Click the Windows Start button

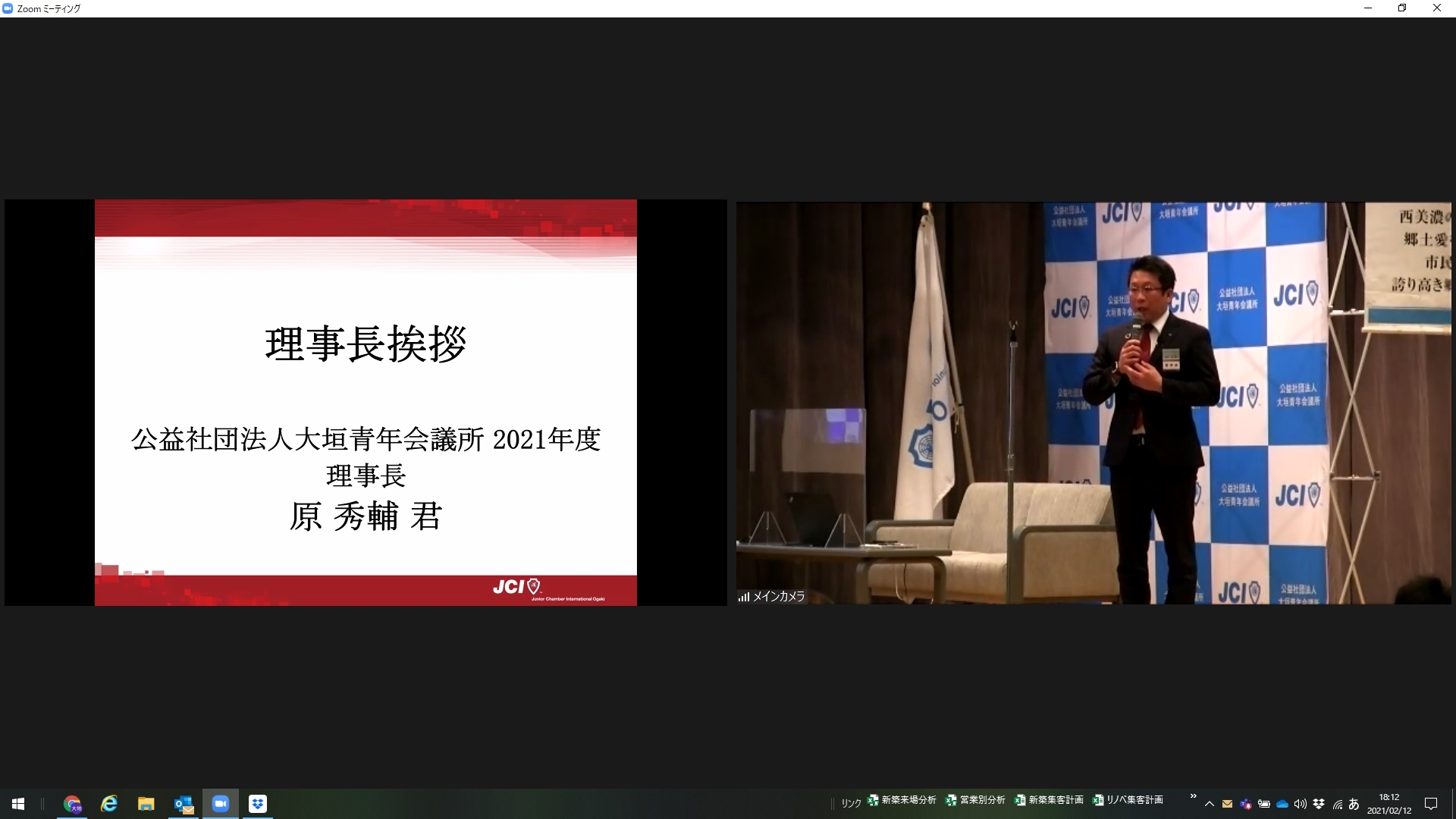pos(18,804)
